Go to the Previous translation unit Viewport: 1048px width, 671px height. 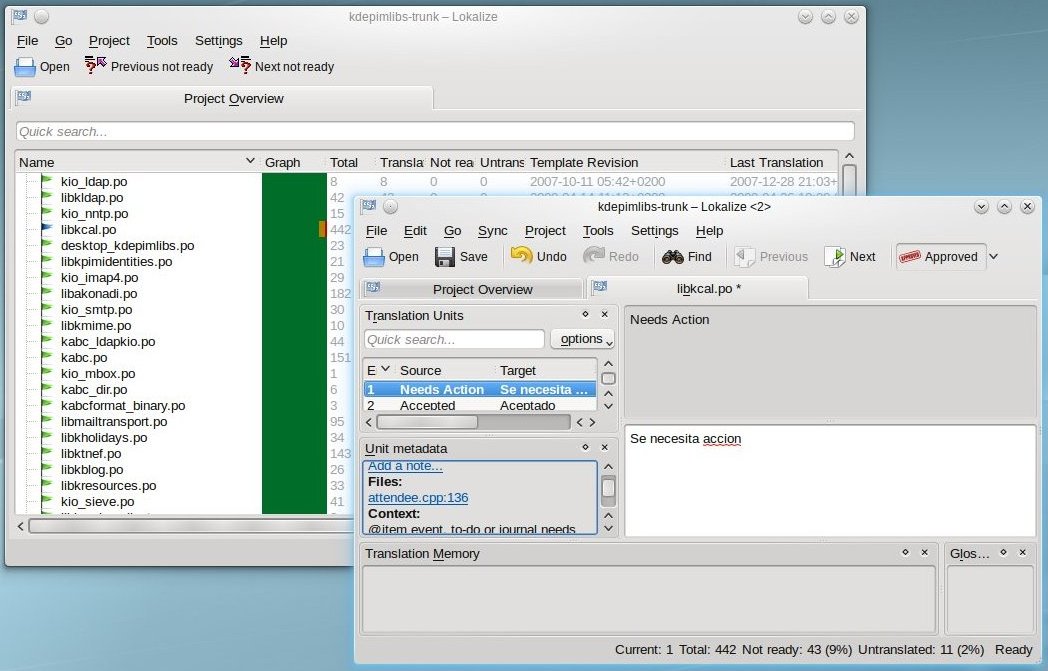771,257
